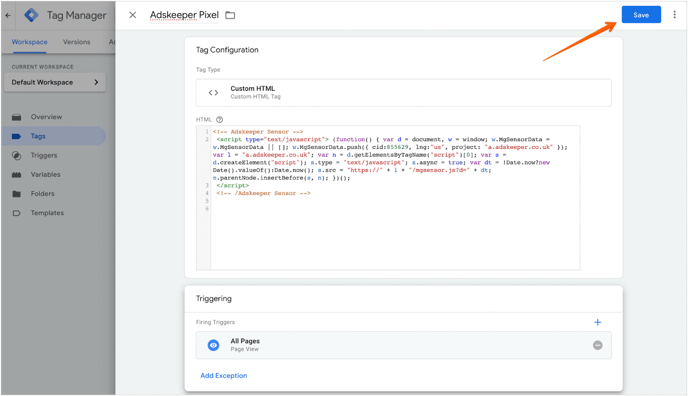688x396 pixels.
Task: Click the Triggering section heading
Action: coord(214,299)
